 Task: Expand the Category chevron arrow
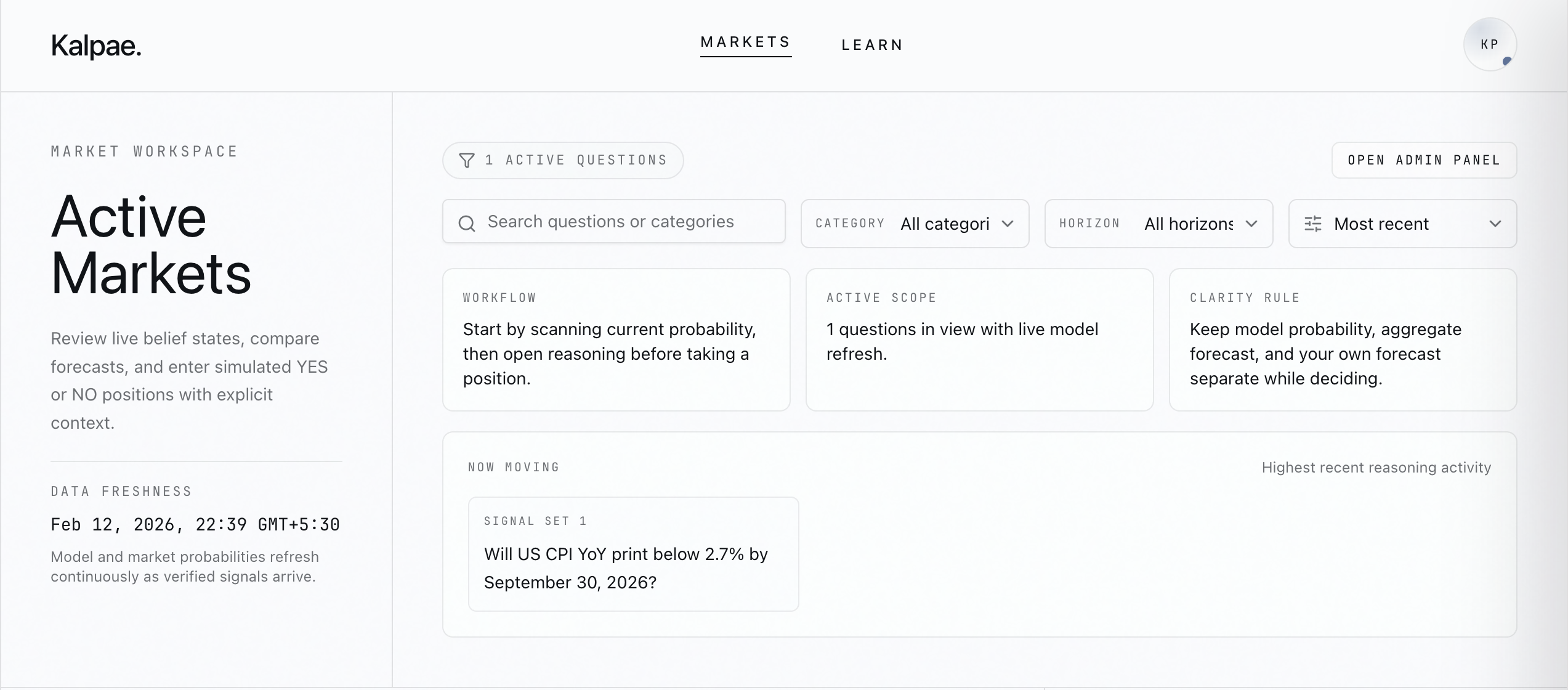coord(1008,224)
